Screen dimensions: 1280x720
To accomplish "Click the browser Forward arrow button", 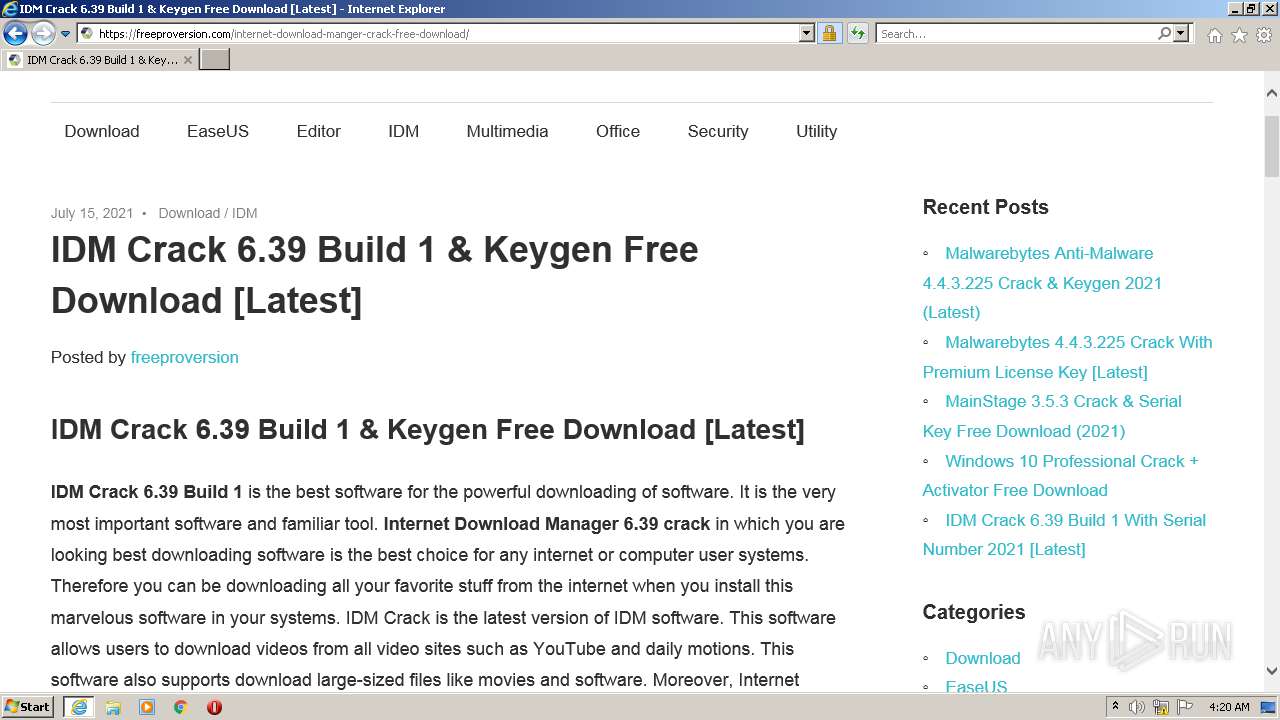I will (x=42, y=34).
